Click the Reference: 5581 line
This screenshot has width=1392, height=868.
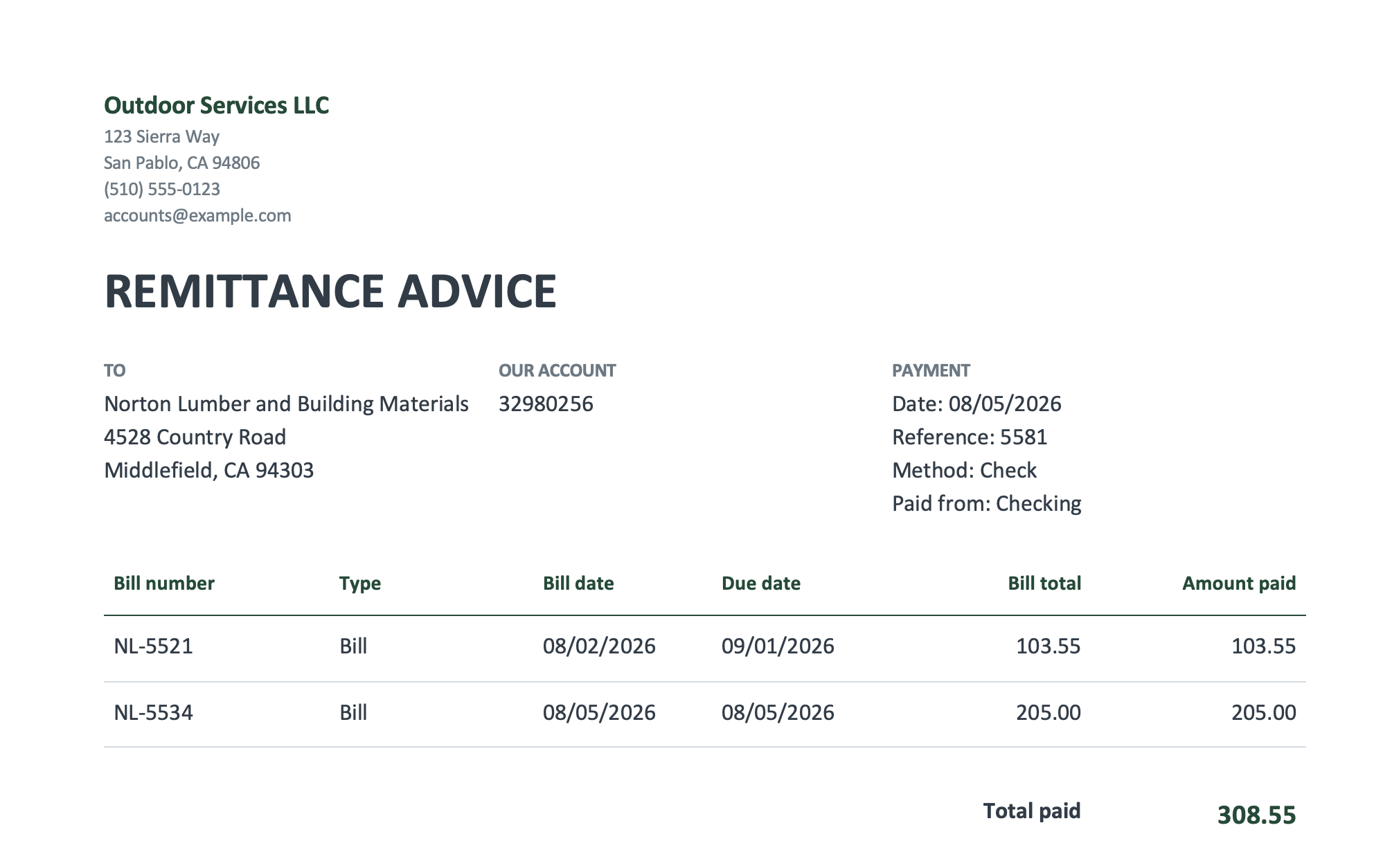970,437
